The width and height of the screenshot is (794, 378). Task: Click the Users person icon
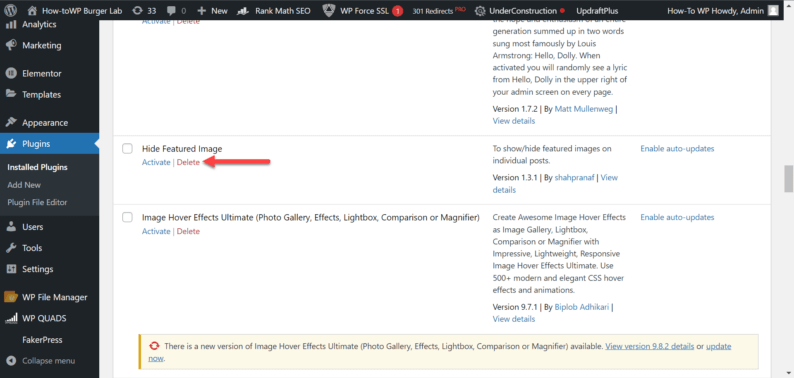click(x=11, y=227)
